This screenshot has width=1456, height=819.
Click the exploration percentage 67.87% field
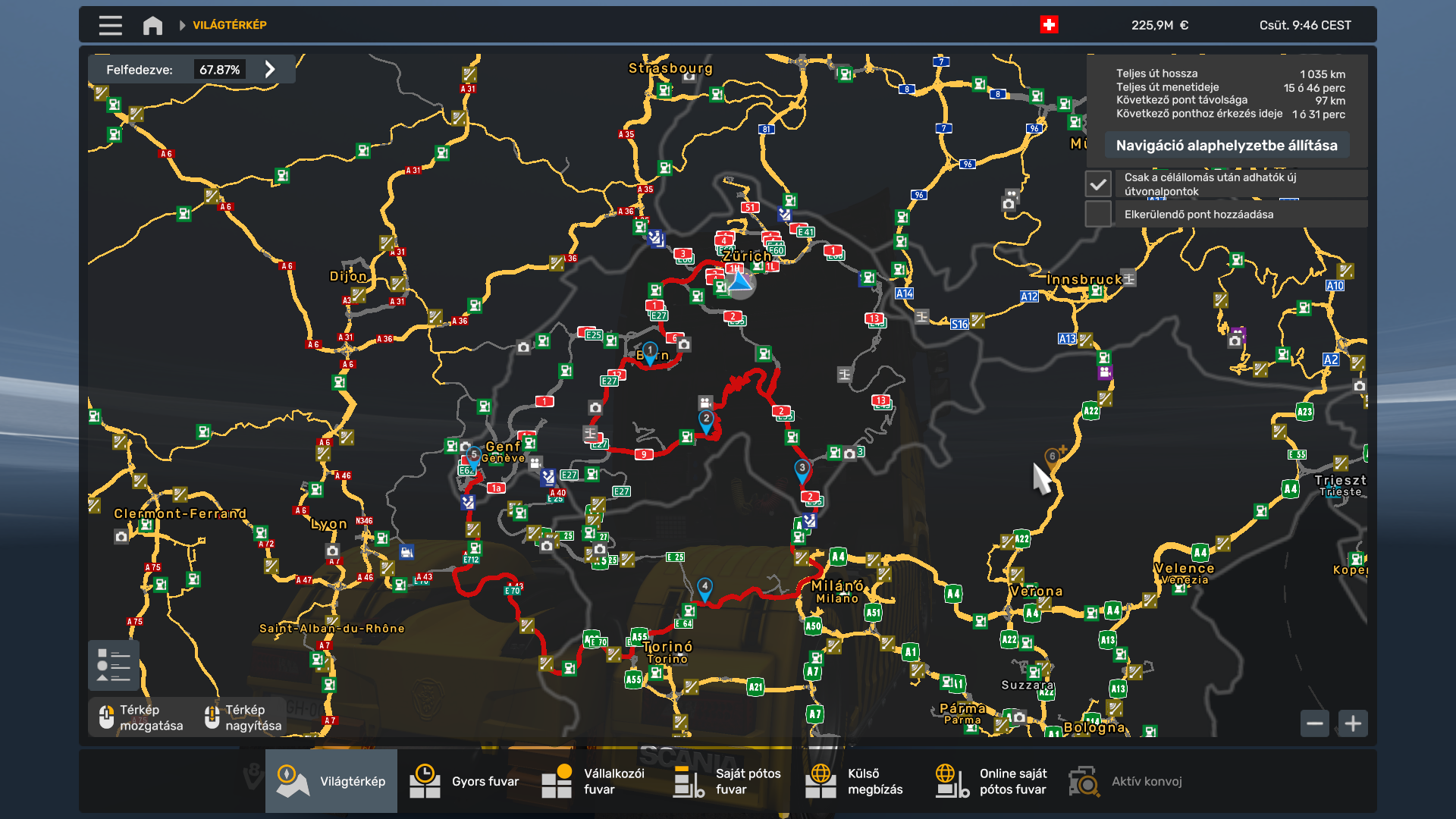(x=220, y=70)
